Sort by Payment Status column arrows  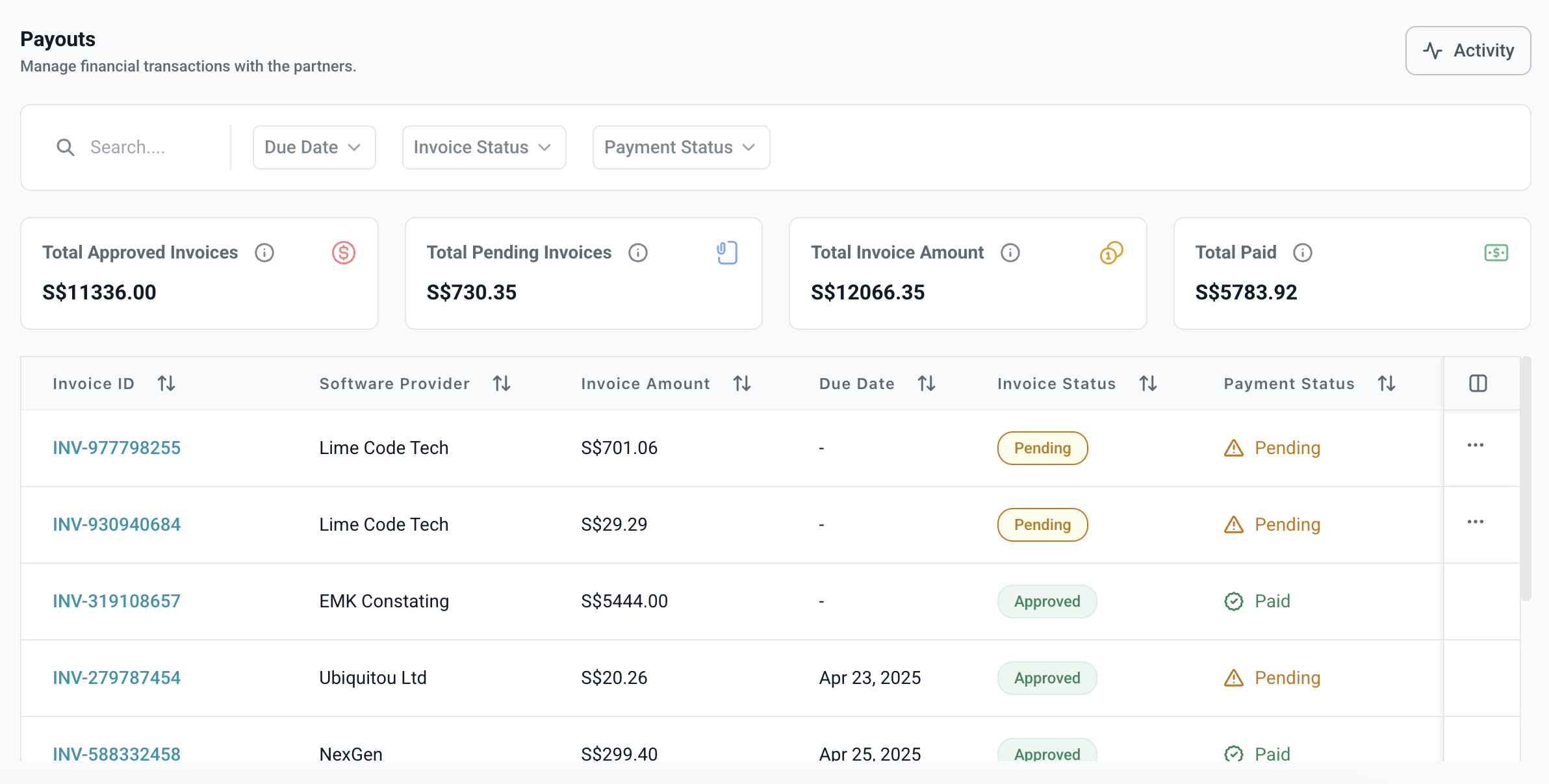1387,383
